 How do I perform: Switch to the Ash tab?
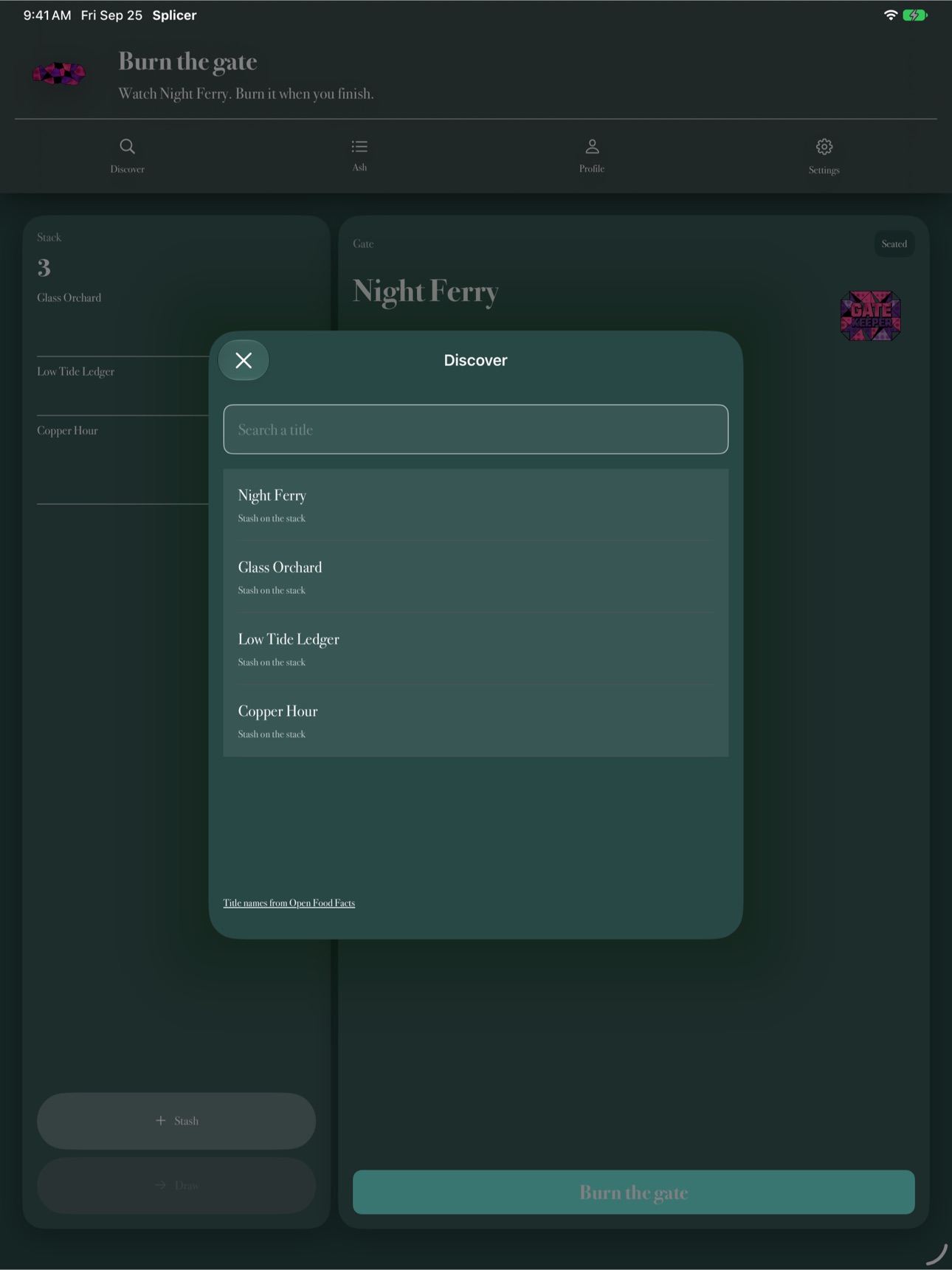pos(359,156)
